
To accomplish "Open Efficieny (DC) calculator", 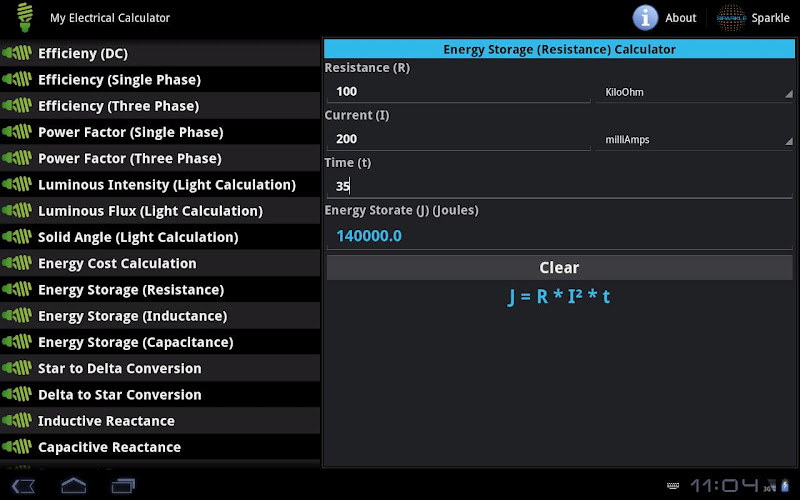I will click(160, 53).
